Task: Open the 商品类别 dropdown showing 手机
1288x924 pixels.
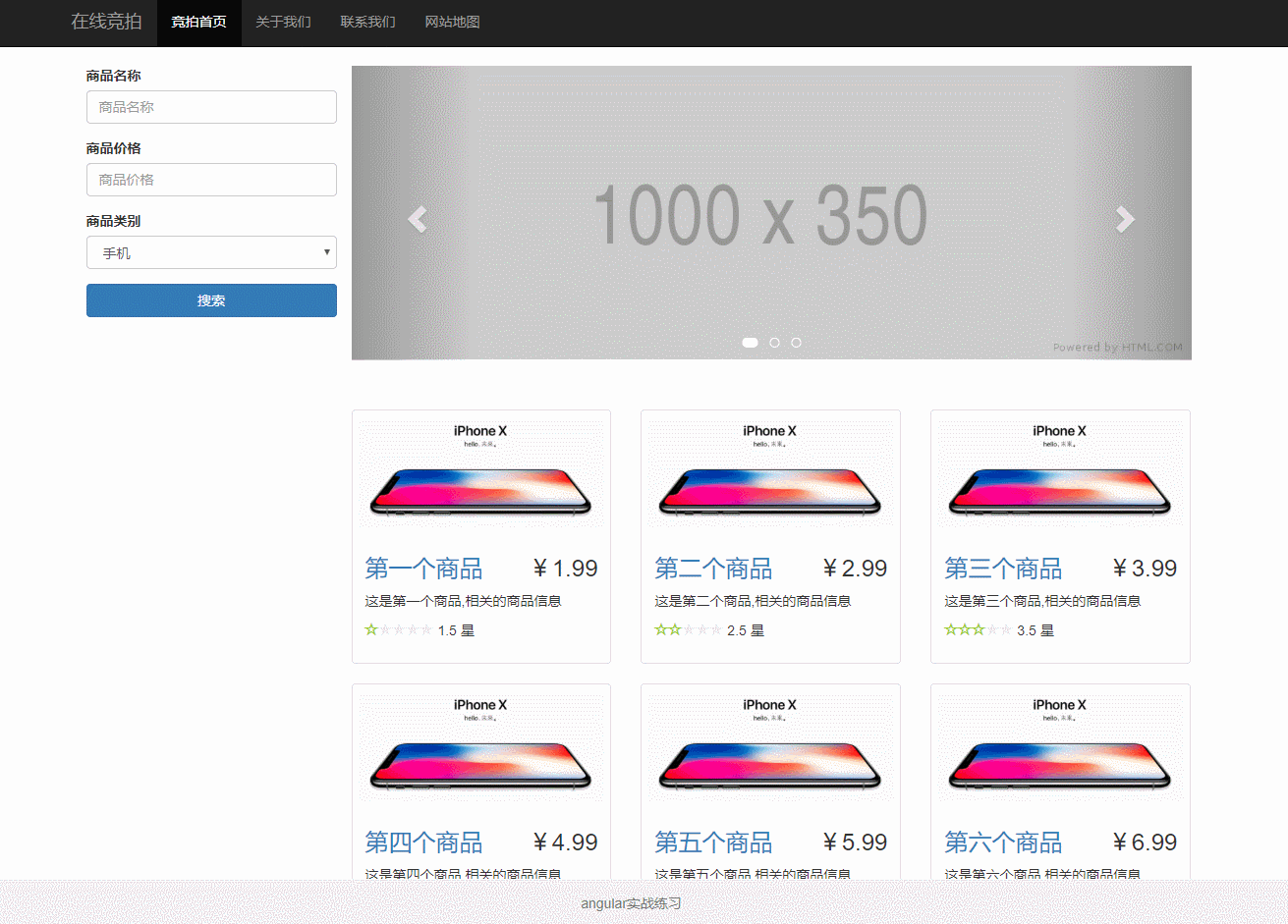Action: point(211,252)
